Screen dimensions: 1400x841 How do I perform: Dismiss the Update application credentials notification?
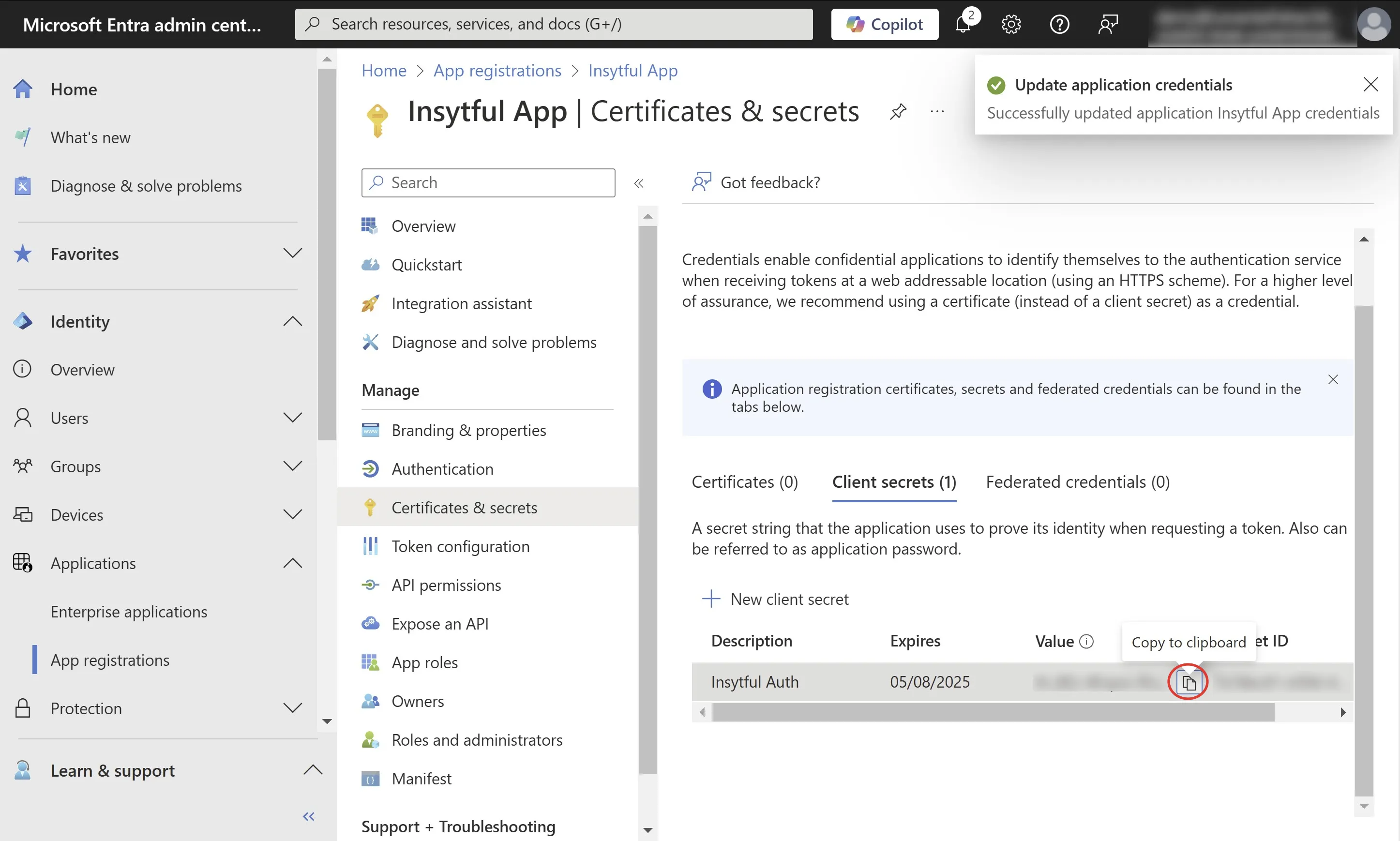pyautogui.click(x=1370, y=85)
